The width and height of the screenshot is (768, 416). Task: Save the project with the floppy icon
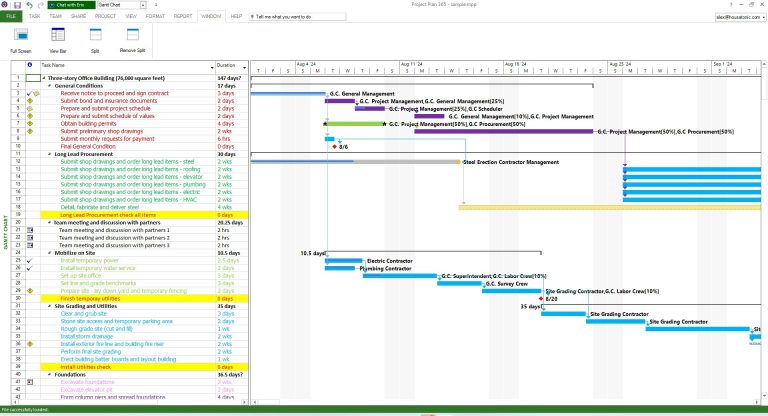tap(18, 5)
